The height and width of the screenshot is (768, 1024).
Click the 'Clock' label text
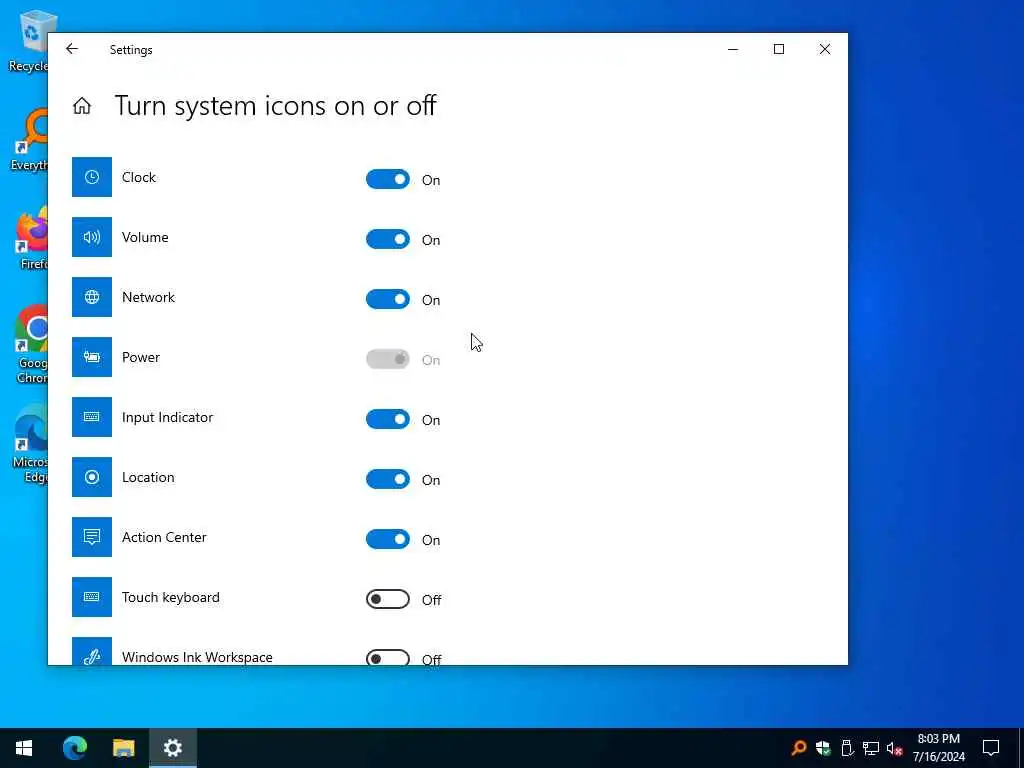point(138,178)
